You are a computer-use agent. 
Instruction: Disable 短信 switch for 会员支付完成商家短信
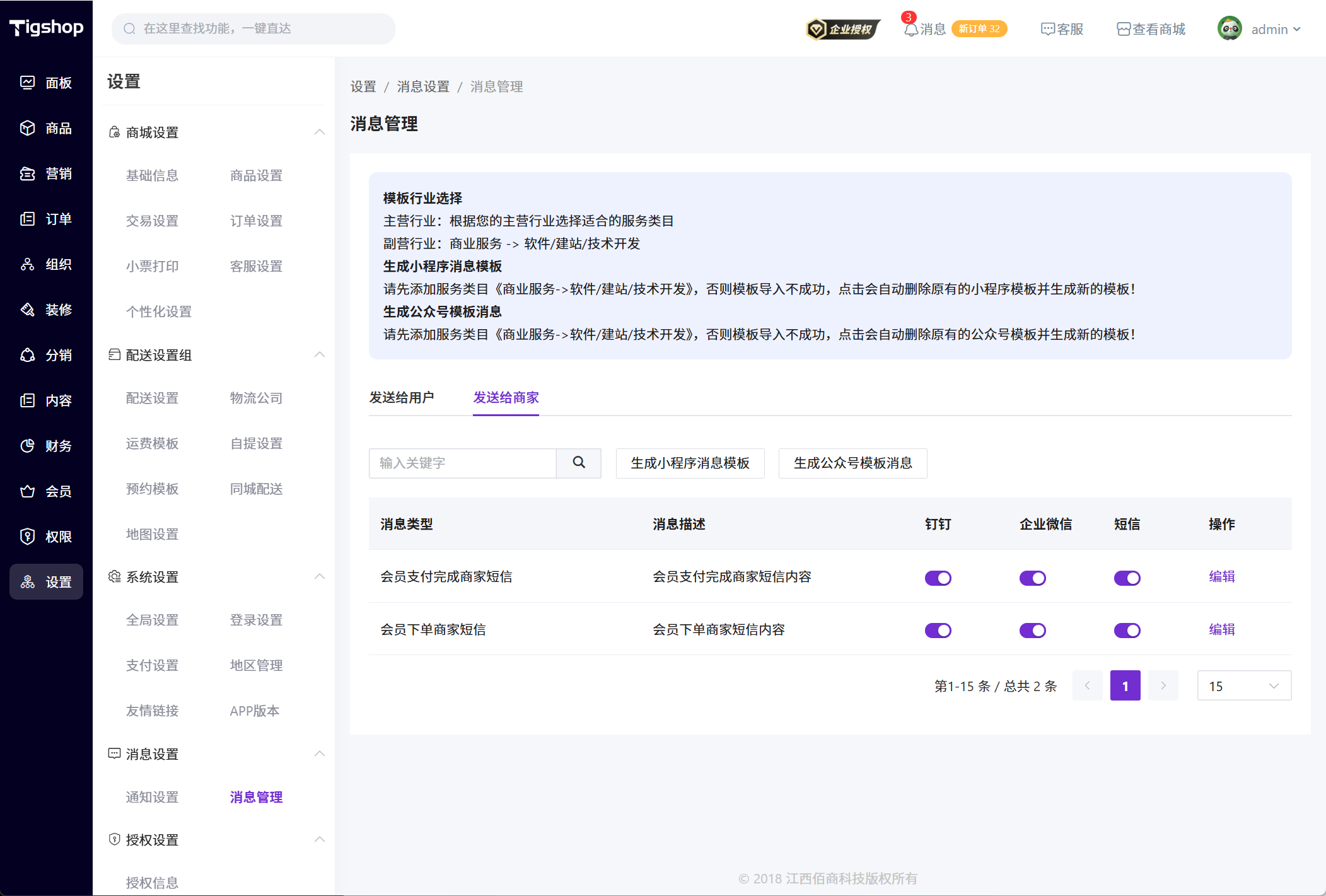[x=1127, y=578]
